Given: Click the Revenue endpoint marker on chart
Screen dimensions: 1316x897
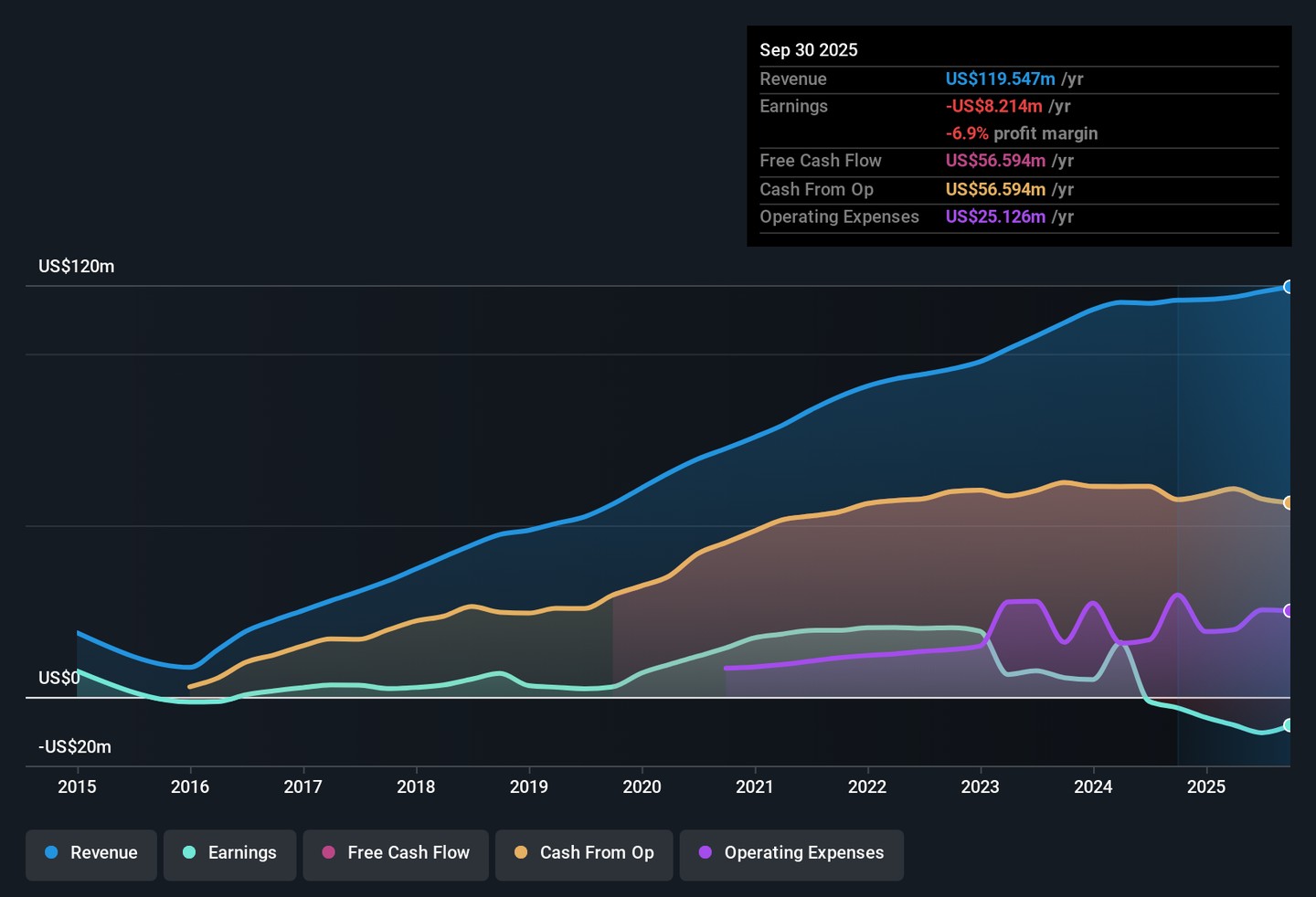Looking at the screenshot, I should (x=1289, y=287).
